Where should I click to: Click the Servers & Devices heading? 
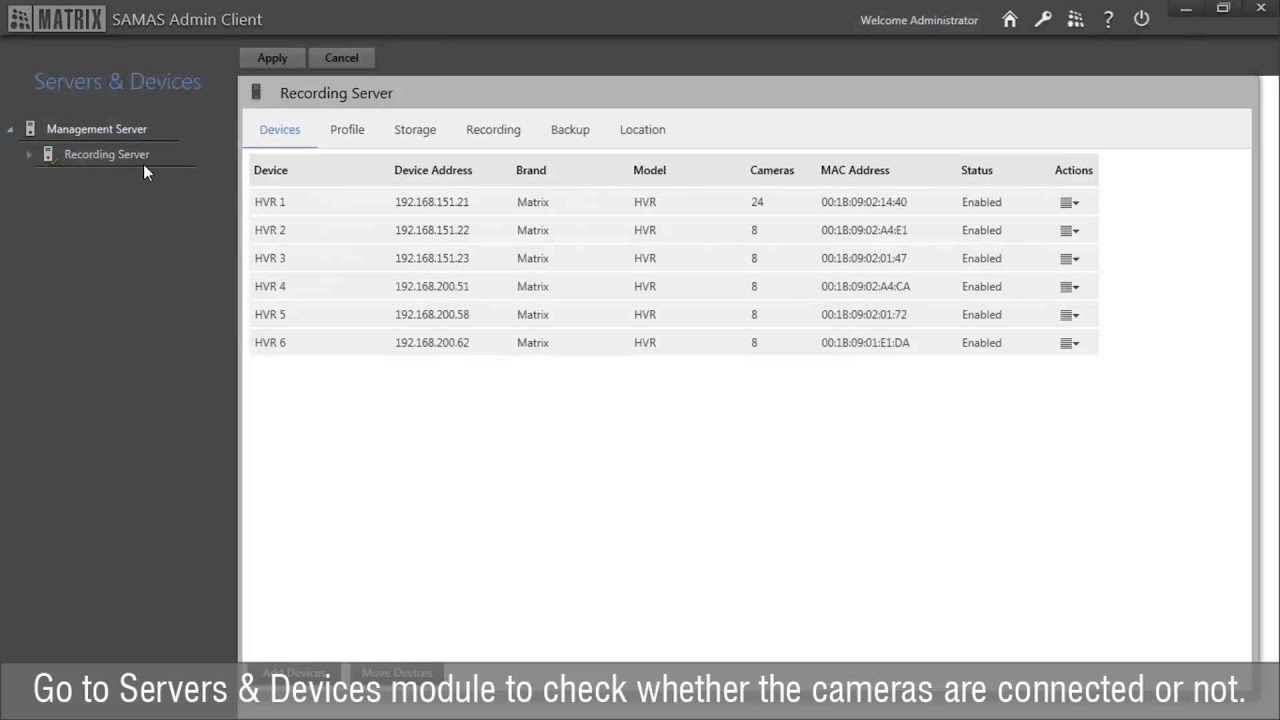pyautogui.click(x=118, y=82)
